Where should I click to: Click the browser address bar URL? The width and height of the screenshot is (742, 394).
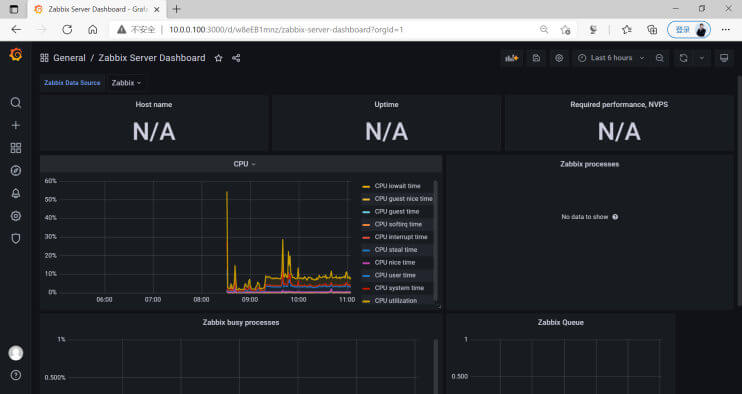[286, 29]
